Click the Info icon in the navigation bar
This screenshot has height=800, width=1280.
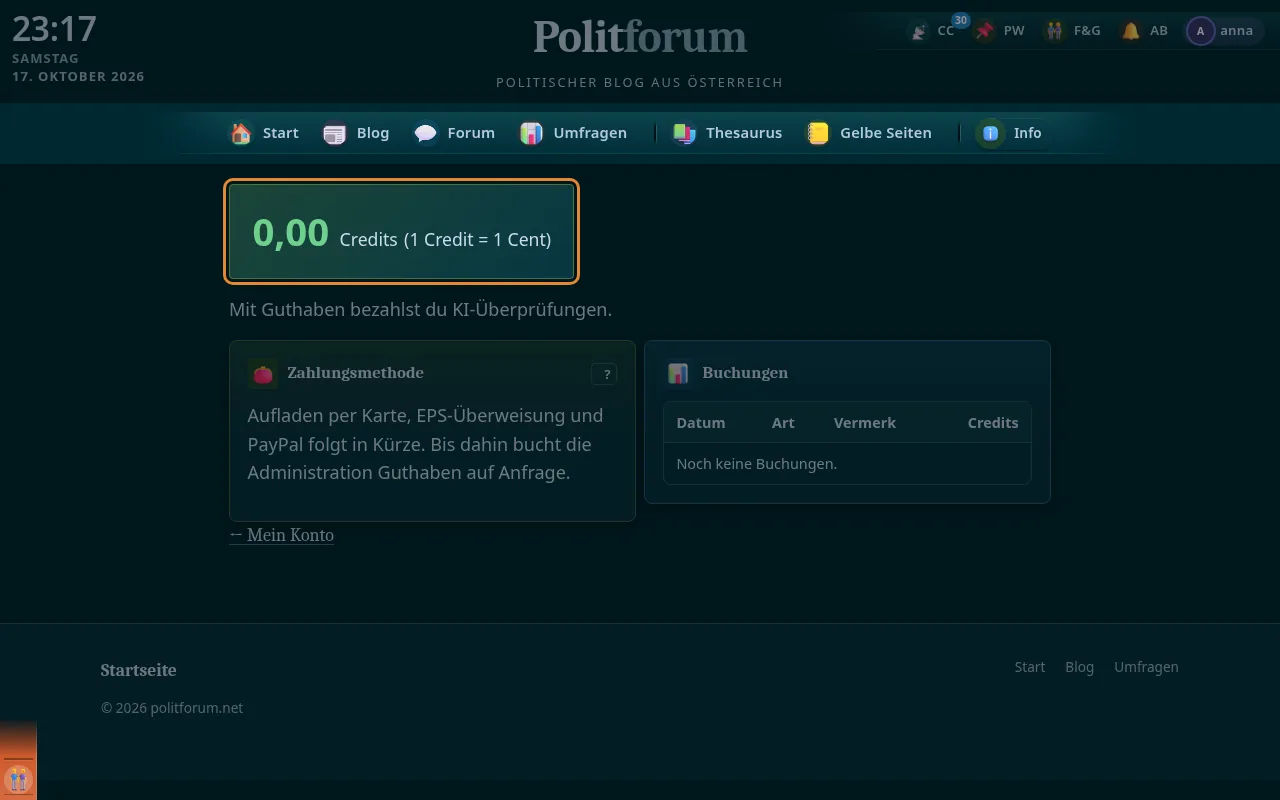(x=990, y=133)
